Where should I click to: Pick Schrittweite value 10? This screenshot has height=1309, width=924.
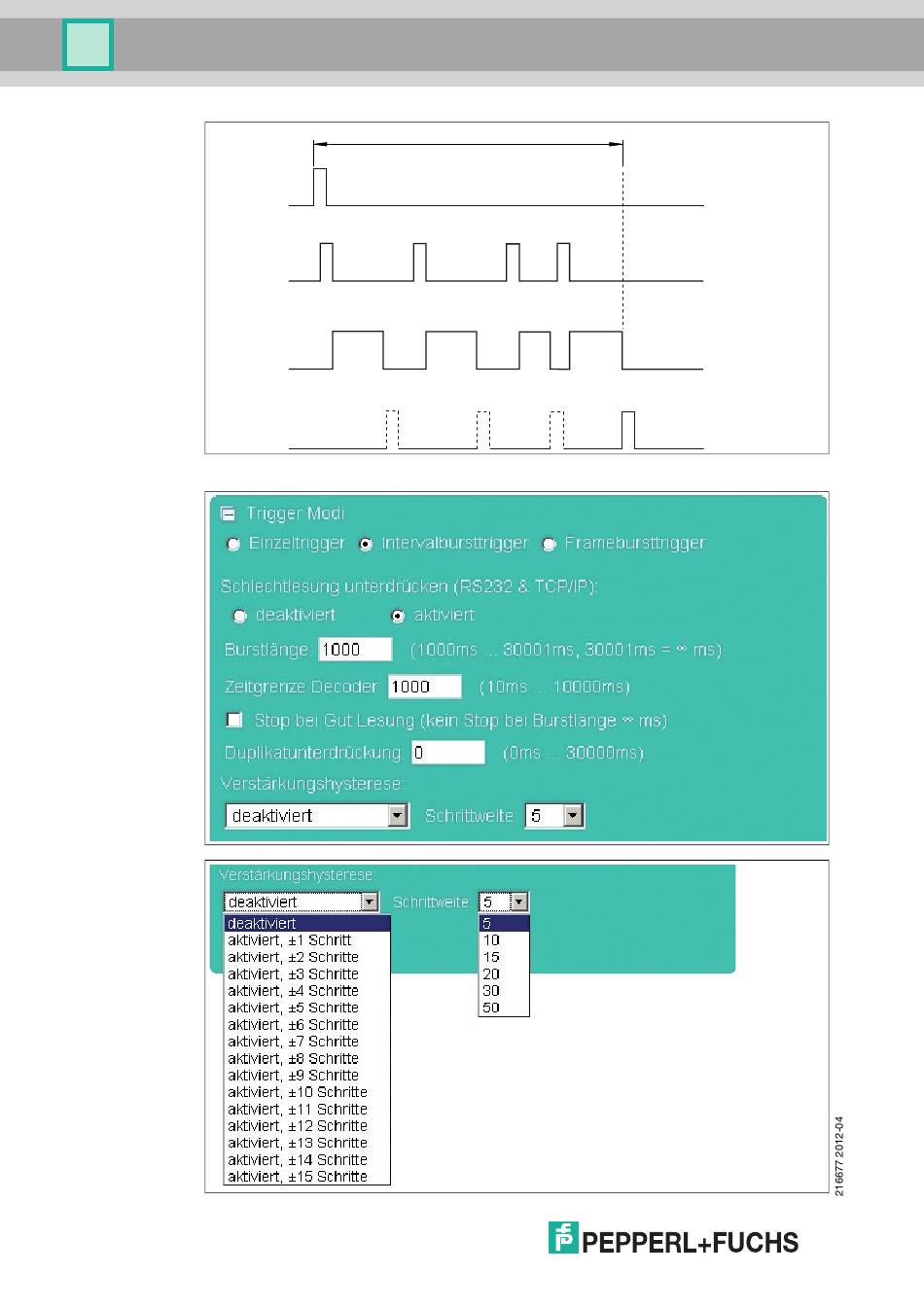pyautogui.click(x=504, y=940)
